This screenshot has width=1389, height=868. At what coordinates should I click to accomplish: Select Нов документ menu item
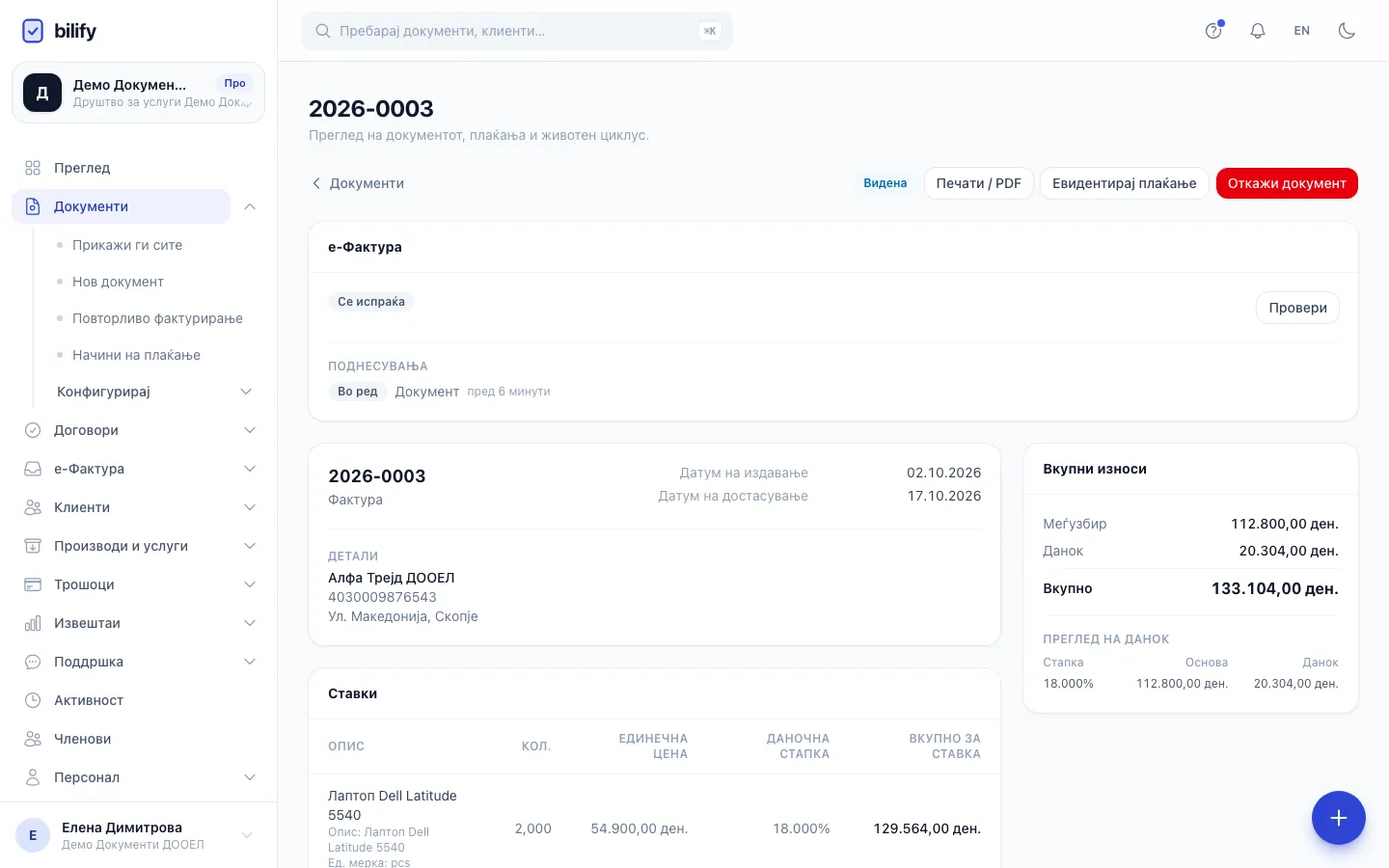tap(118, 282)
